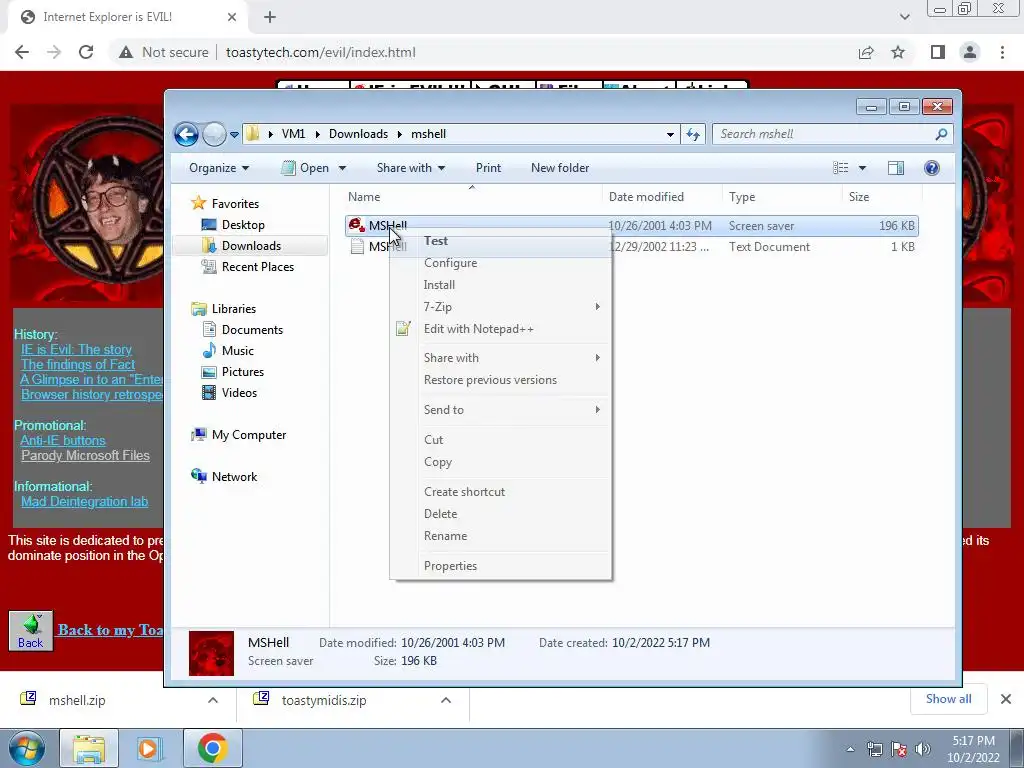Bookmark the page with the star icon
Image resolution: width=1024 pixels, height=768 pixels.
tap(898, 52)
